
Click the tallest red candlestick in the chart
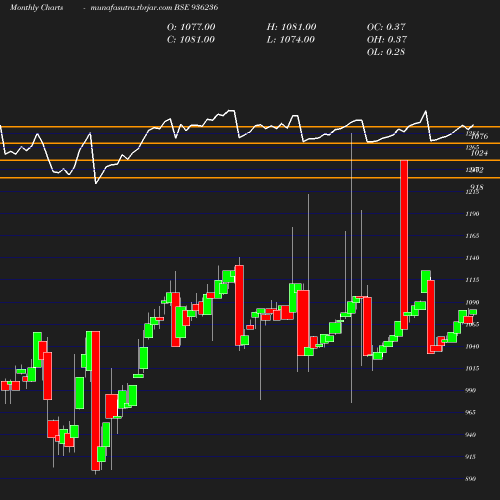click(404, 245)
